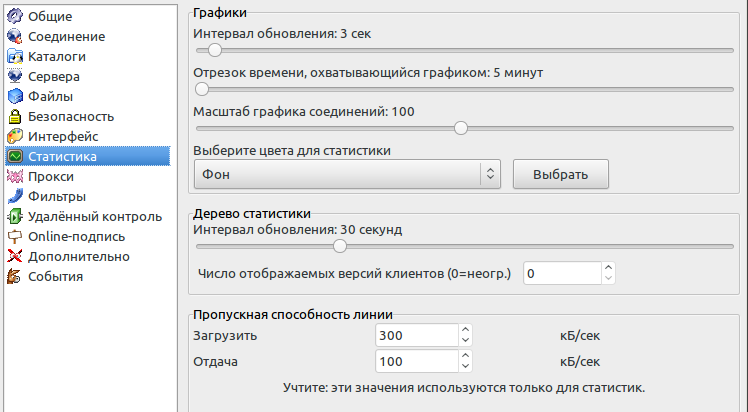
Task: Increase the Отдача bandwidth value
Action: (x=466, y=356)
